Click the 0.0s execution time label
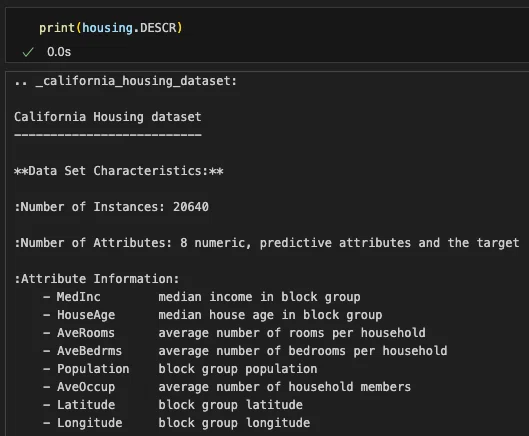The image size is (529, 436). coord(59,52)
